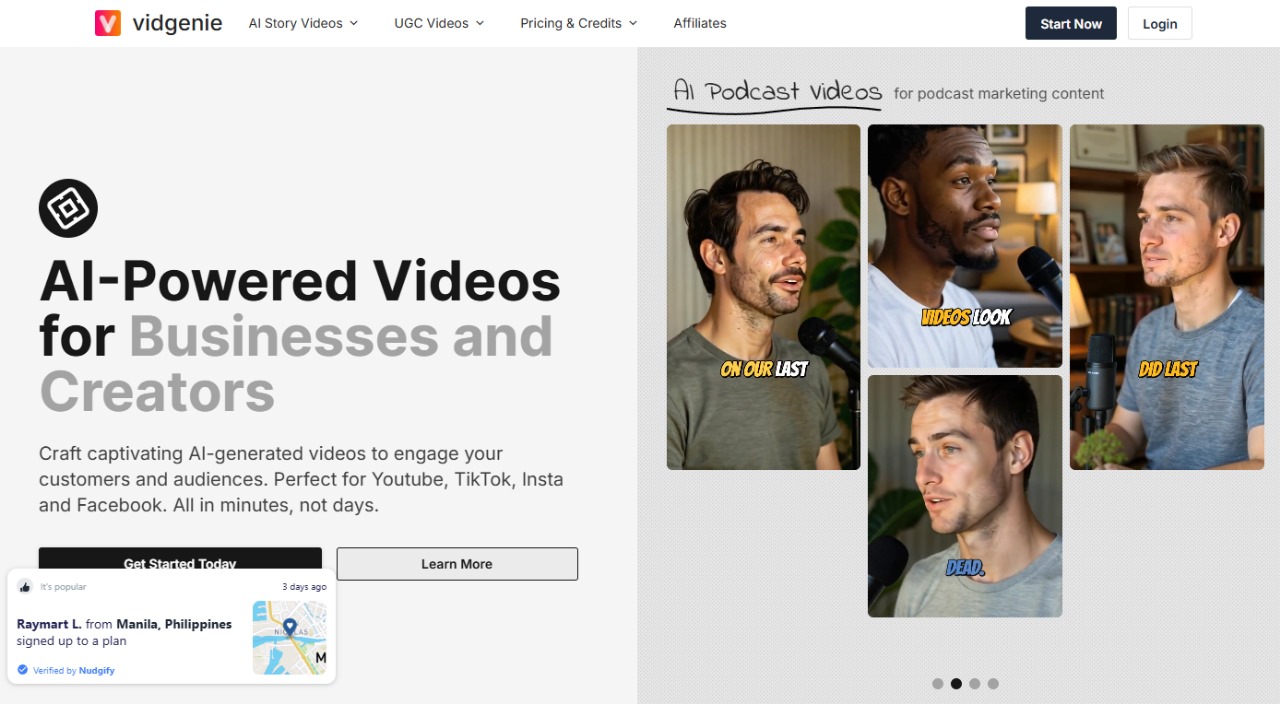Select the first carousel dot
1280x704 pixels.
(938, 684)
